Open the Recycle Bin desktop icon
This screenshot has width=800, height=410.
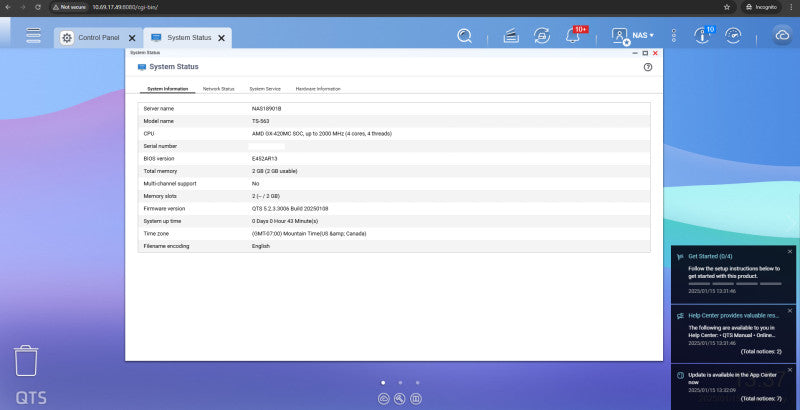click(x=26, y=361)
